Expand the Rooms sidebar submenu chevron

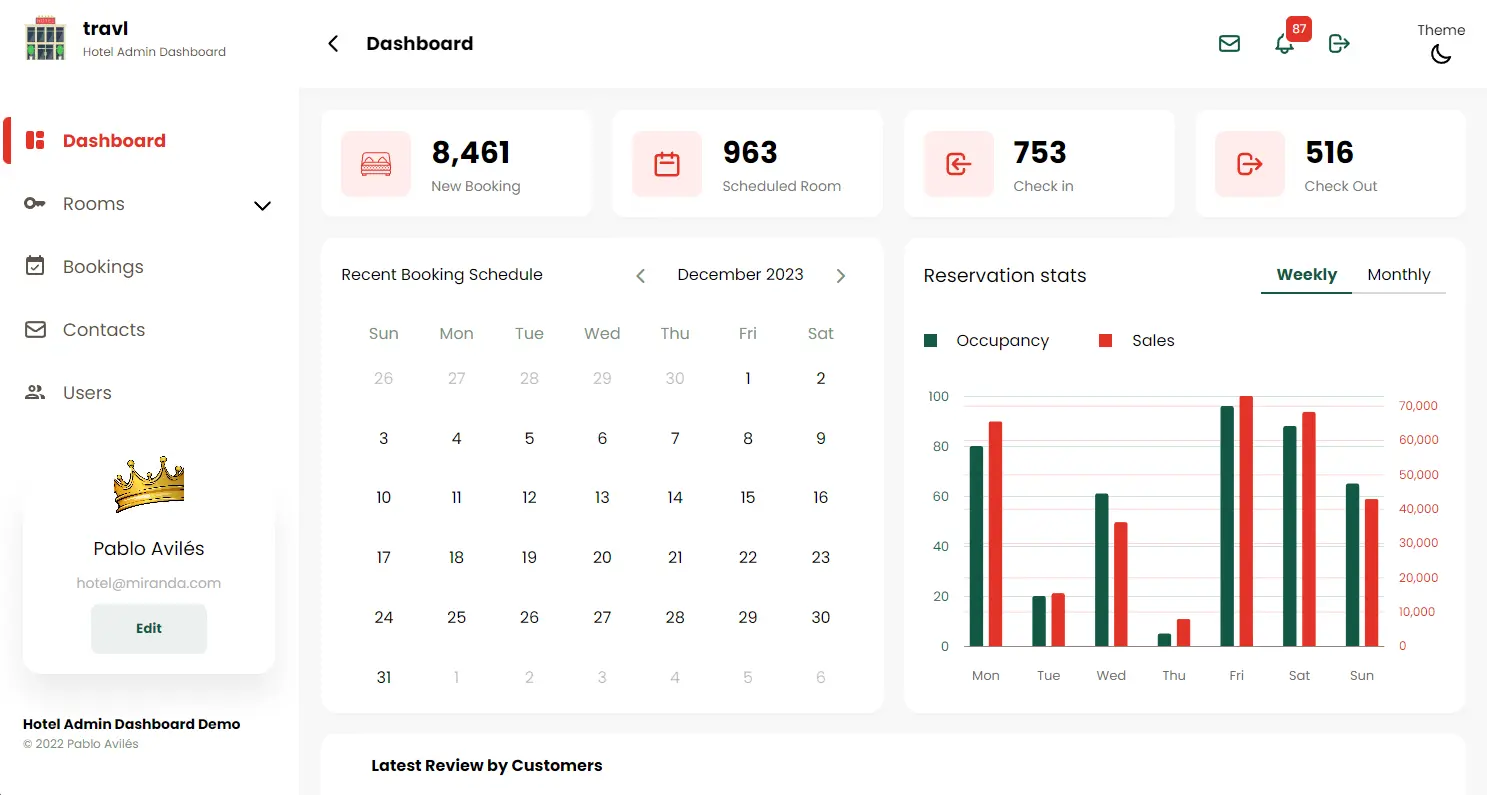[x=262, y=206]
